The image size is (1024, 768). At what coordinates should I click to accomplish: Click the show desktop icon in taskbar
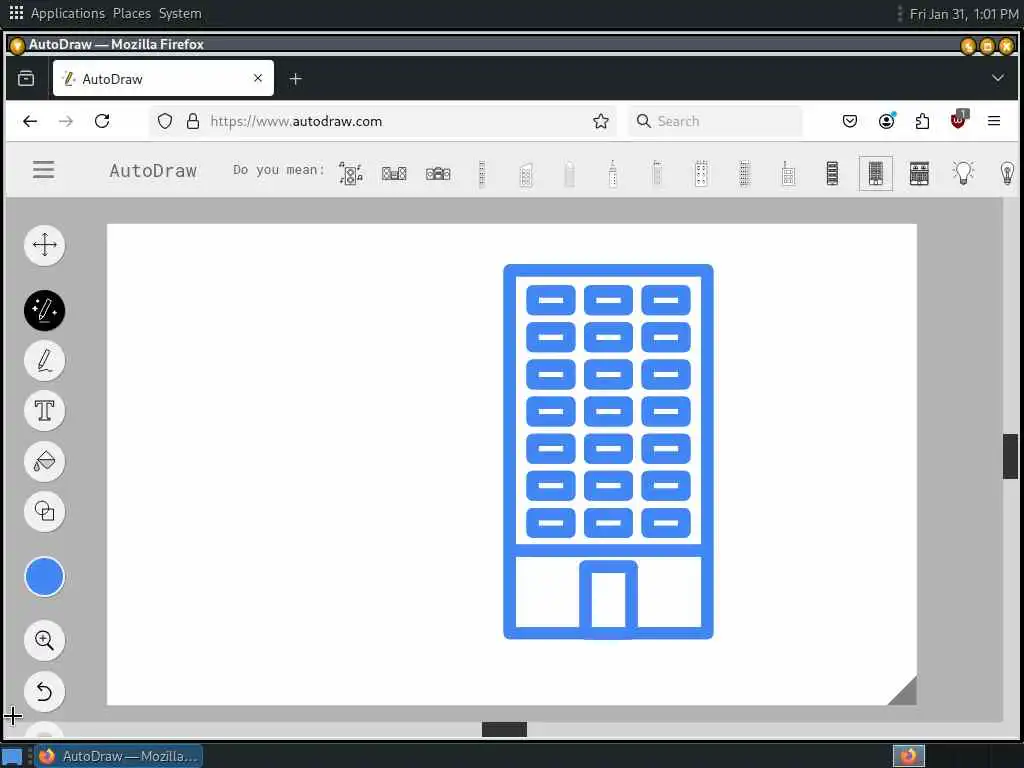coord(12,757)
